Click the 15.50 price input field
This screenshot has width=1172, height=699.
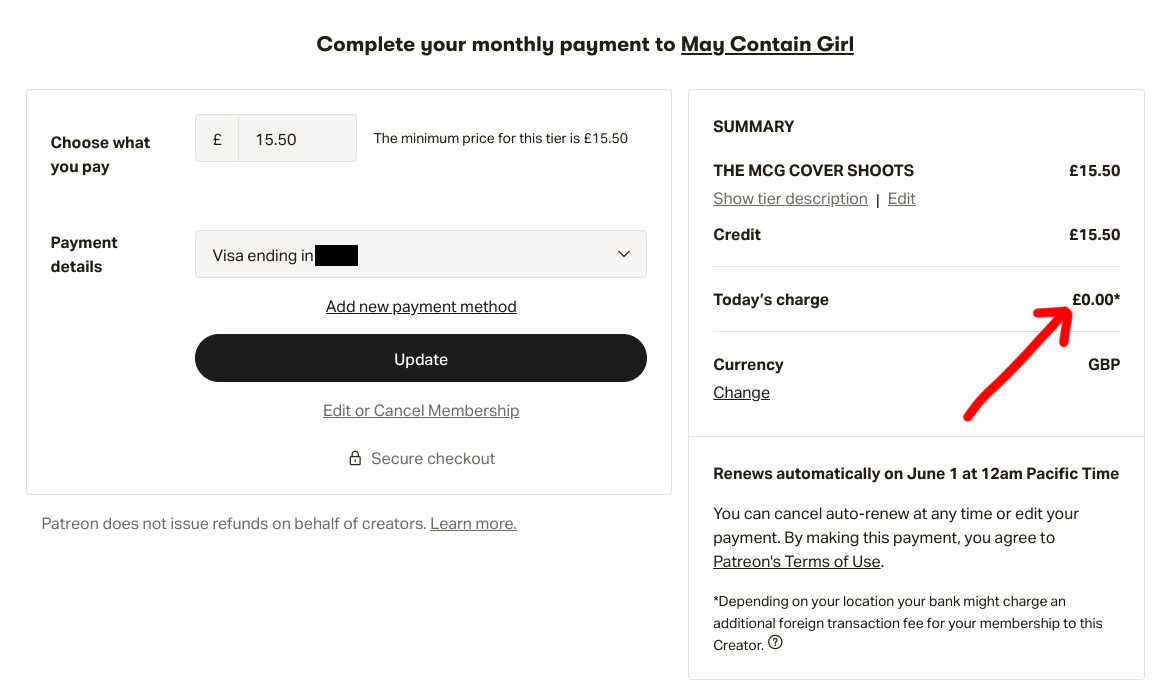pyautogui.click(x=297, y=138)
